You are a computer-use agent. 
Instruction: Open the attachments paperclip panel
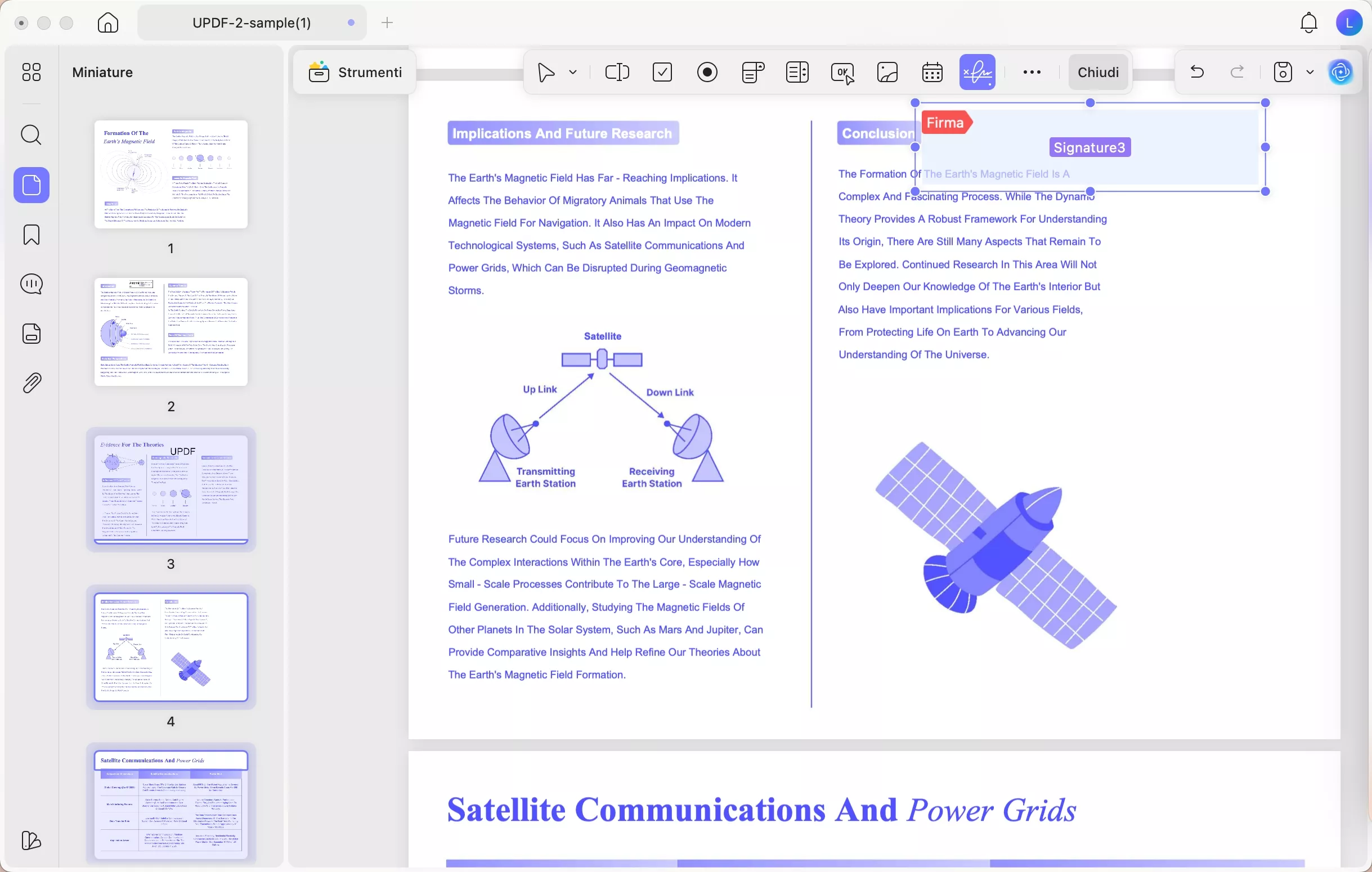pyautogui.click(x=32, y=383)
